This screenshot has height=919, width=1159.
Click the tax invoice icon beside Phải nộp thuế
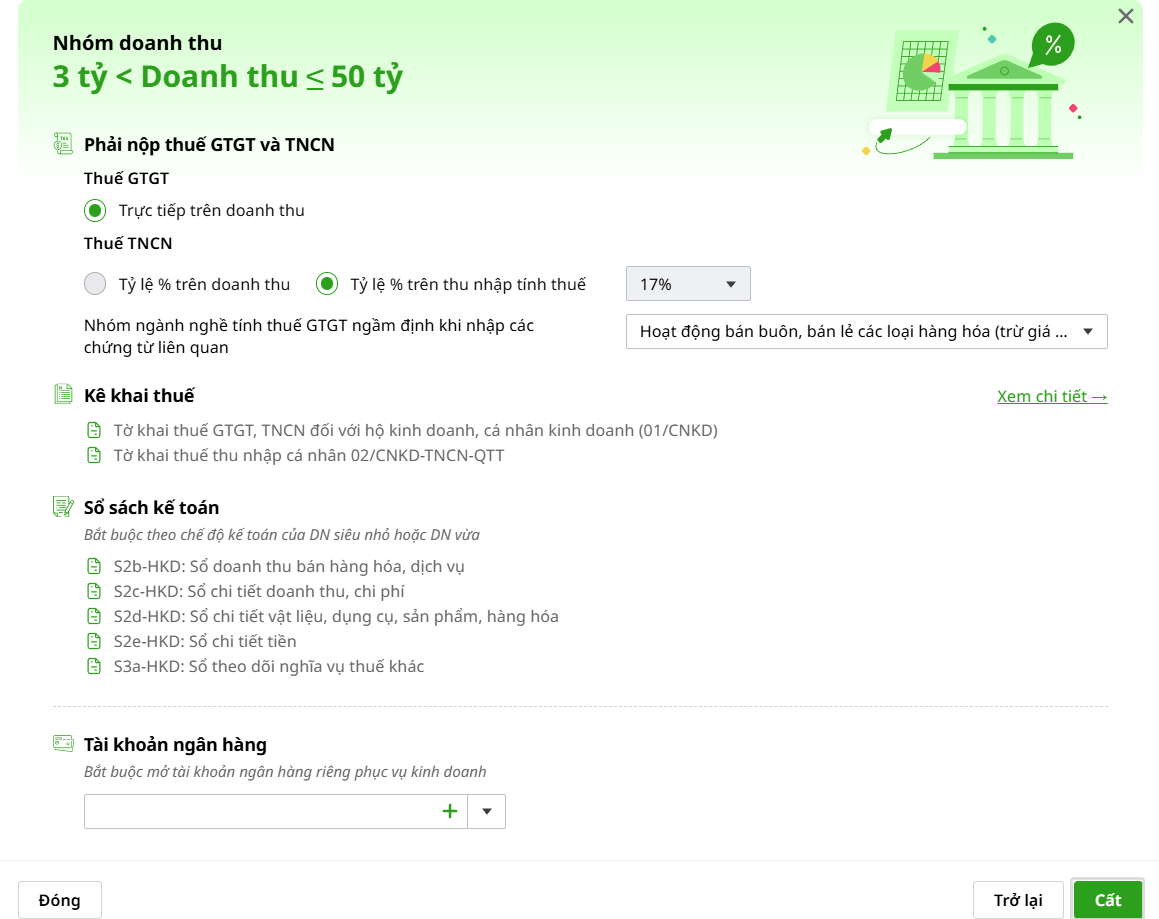click(63, 144)
